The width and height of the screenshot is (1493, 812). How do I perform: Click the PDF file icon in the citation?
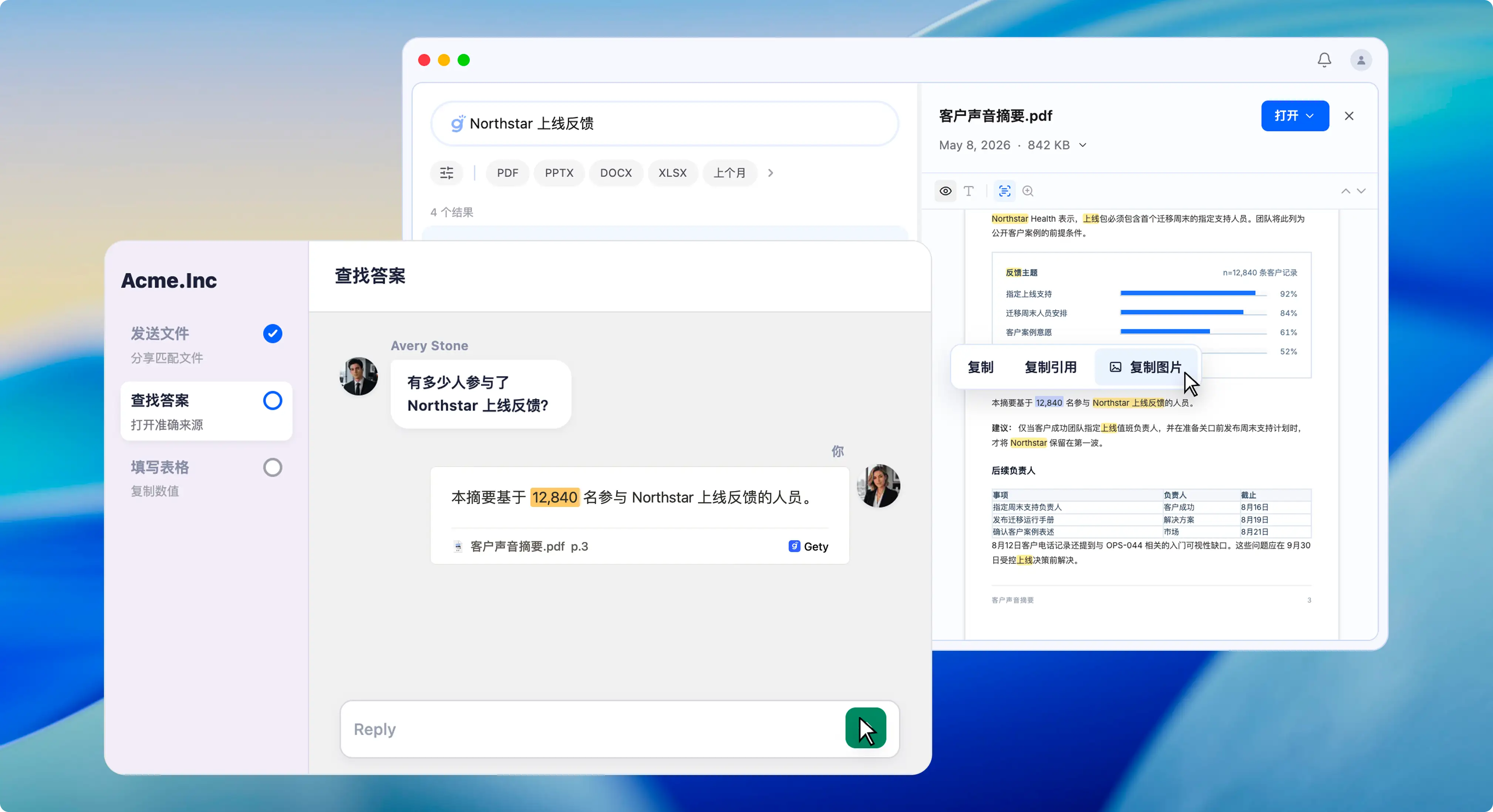(x=458, y=546)
